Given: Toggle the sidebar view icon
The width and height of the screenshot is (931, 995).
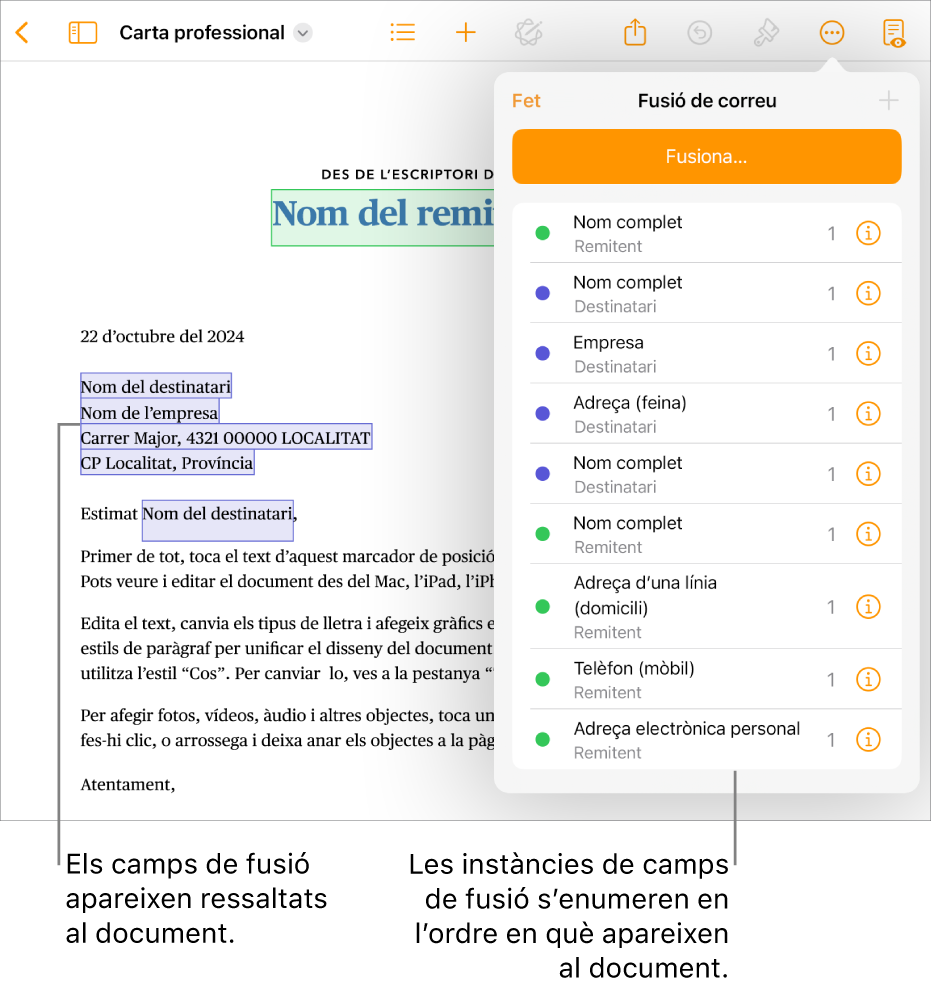Looking at the screenshot, I should (83, 32).
